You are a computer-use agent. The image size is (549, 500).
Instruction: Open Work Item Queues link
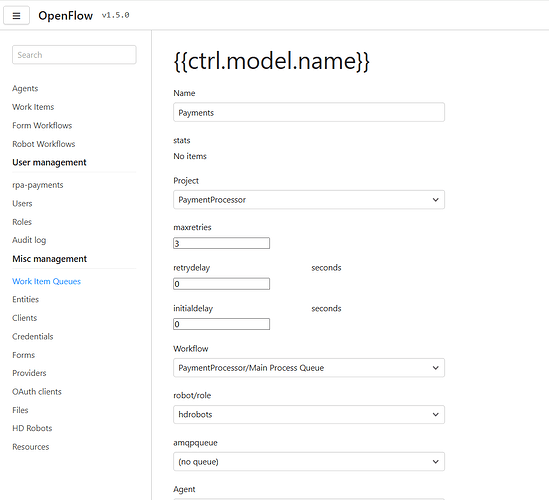[x=46, y=281]
